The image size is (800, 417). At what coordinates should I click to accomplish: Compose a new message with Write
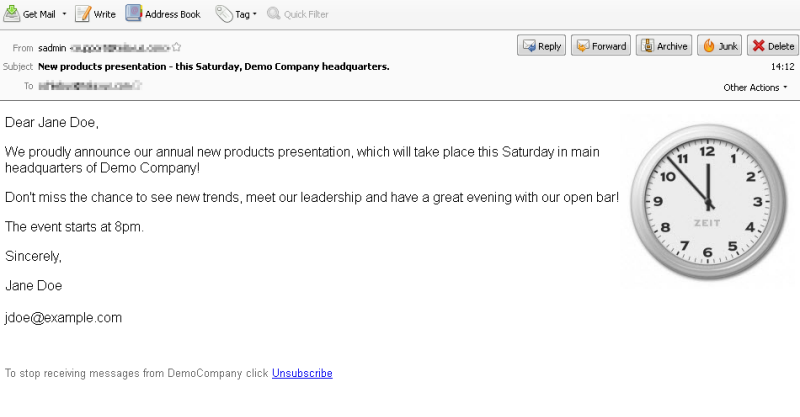tap(96, 14)
